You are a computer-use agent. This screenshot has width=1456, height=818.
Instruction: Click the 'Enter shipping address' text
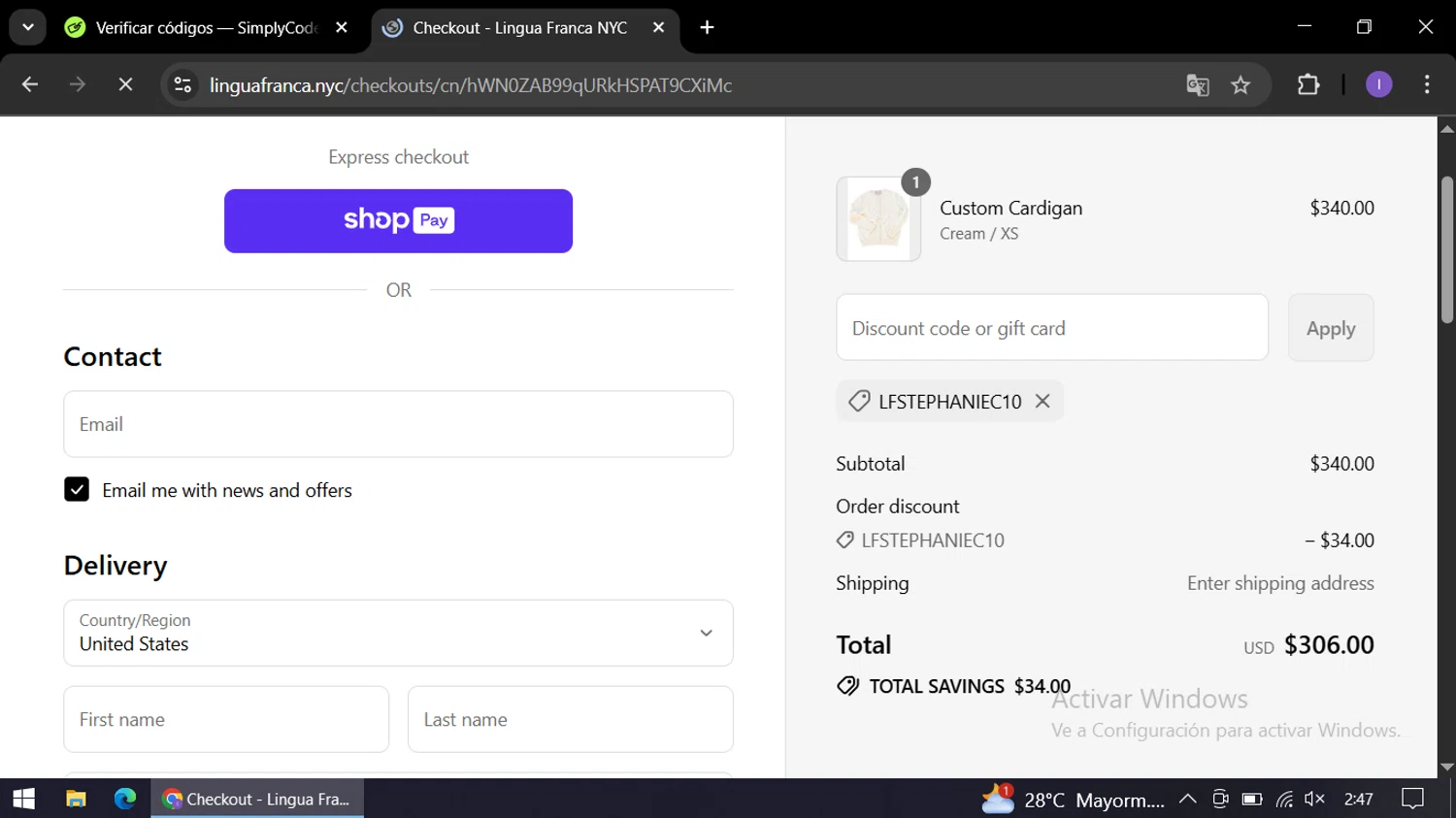1280,583
